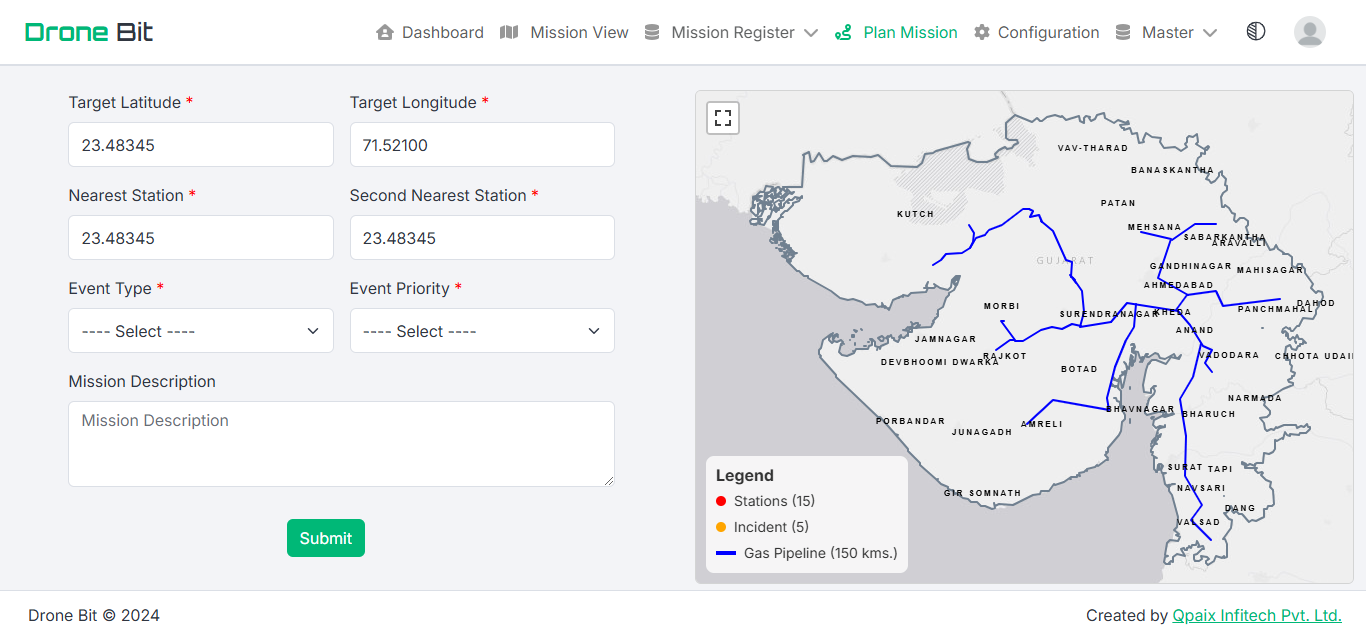
Task: Click into the Mission Description textarea
Action: [341, 444]
